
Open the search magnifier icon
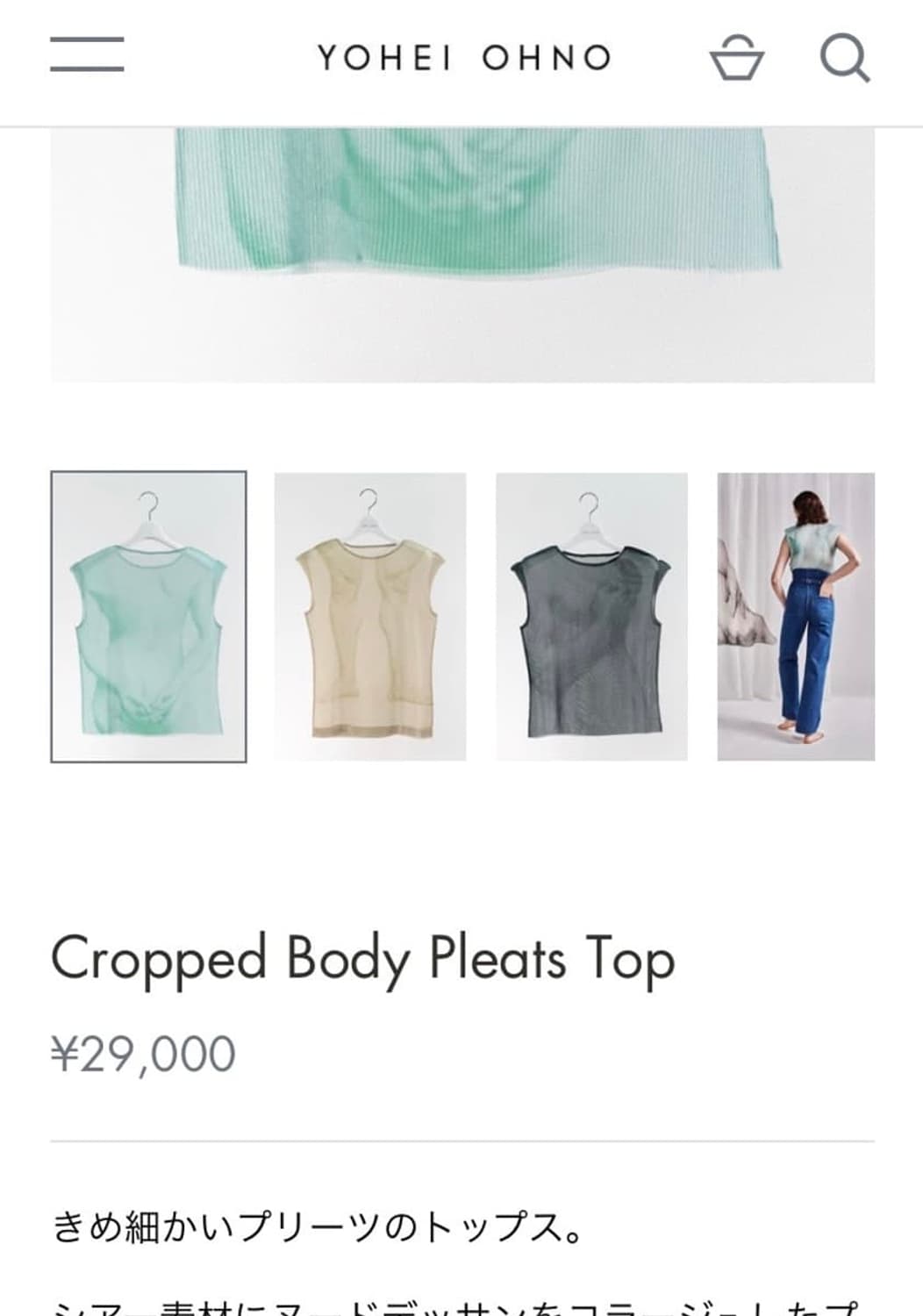click(x=845, y=58)
